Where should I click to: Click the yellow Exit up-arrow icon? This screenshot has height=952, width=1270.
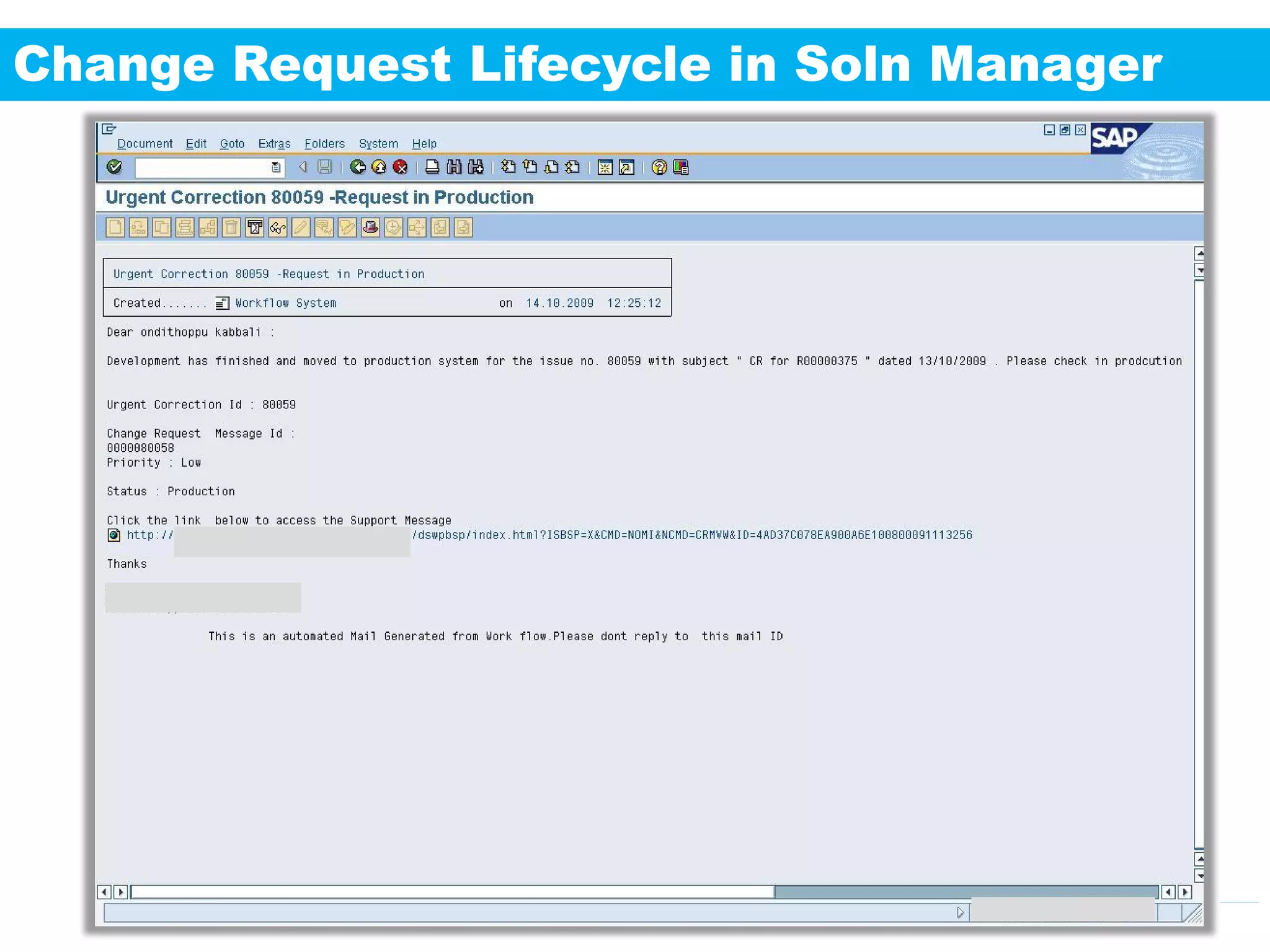click(379, 167)
